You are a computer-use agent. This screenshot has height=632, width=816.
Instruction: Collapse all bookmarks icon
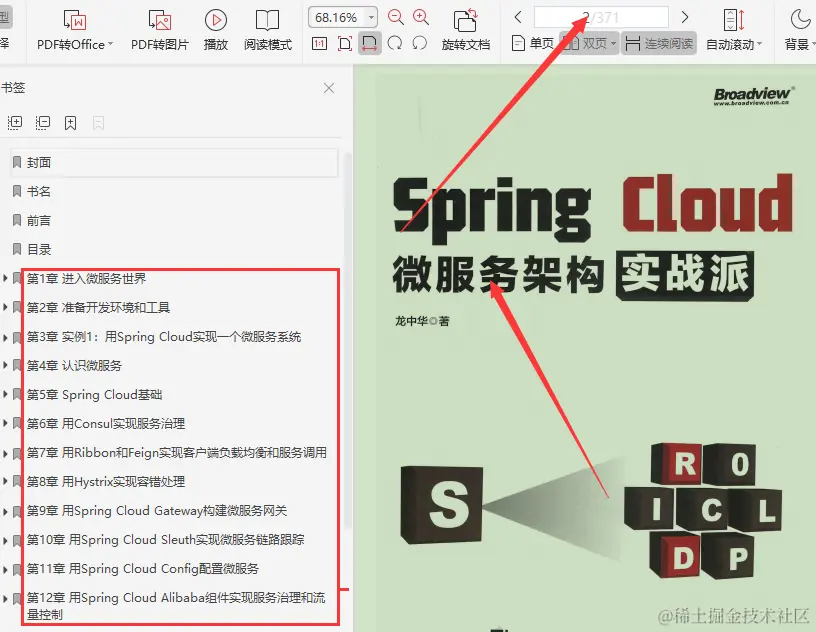click(x=43, y=122)
